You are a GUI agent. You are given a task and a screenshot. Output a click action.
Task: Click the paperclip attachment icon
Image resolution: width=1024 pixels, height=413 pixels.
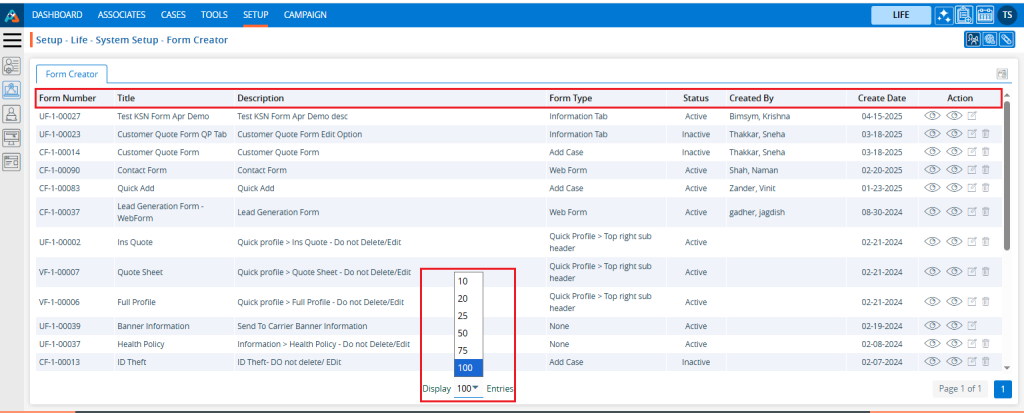tap(1006, 40)
